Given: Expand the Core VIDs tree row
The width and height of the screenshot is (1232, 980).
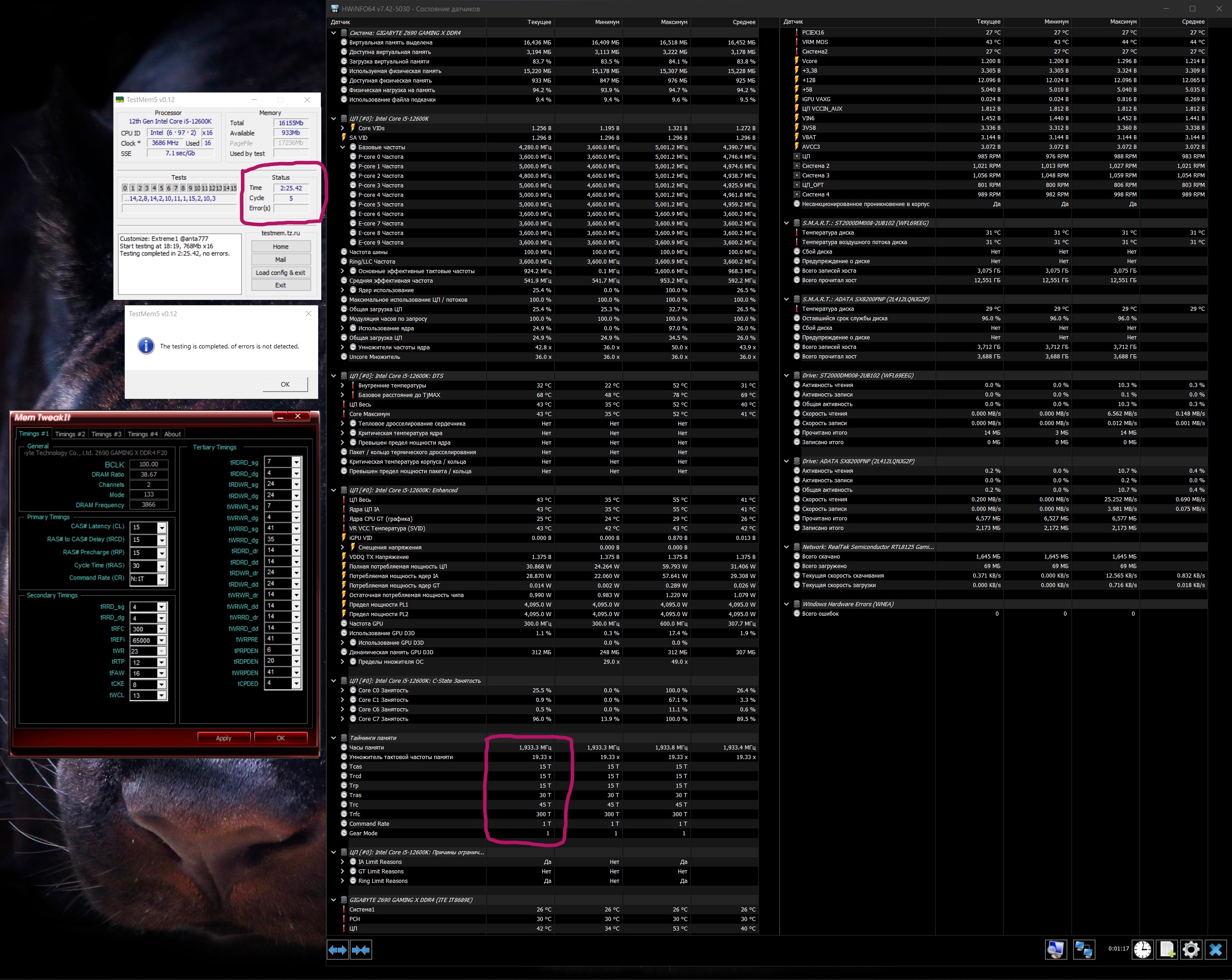Looking at the screenshot, I should click(343, 128).
